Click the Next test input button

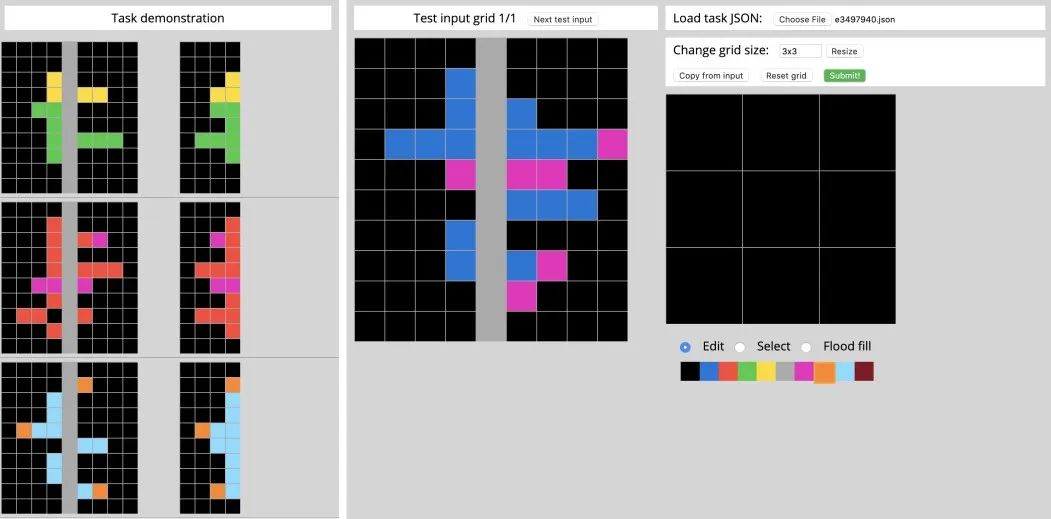pyautogui.click(x=562, y=19)
